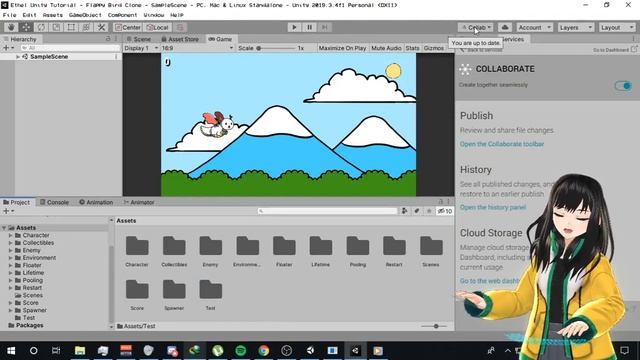640x360 pixels.
Task: Toggle Mute Audio in Game view
Action: click(386, 48)
